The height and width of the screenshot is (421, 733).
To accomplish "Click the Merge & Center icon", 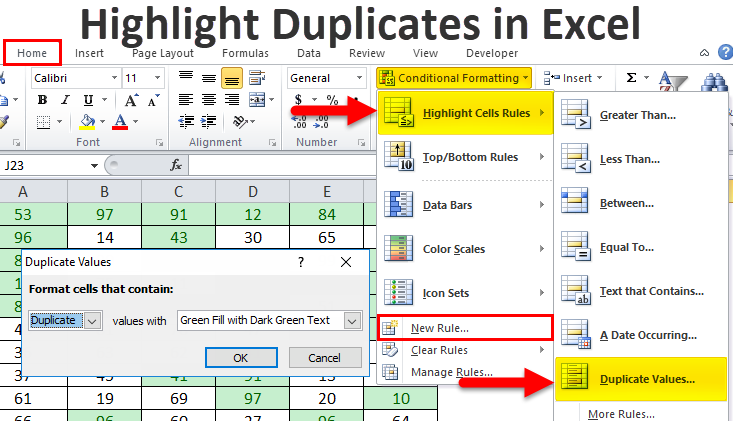I will [257, 100].
